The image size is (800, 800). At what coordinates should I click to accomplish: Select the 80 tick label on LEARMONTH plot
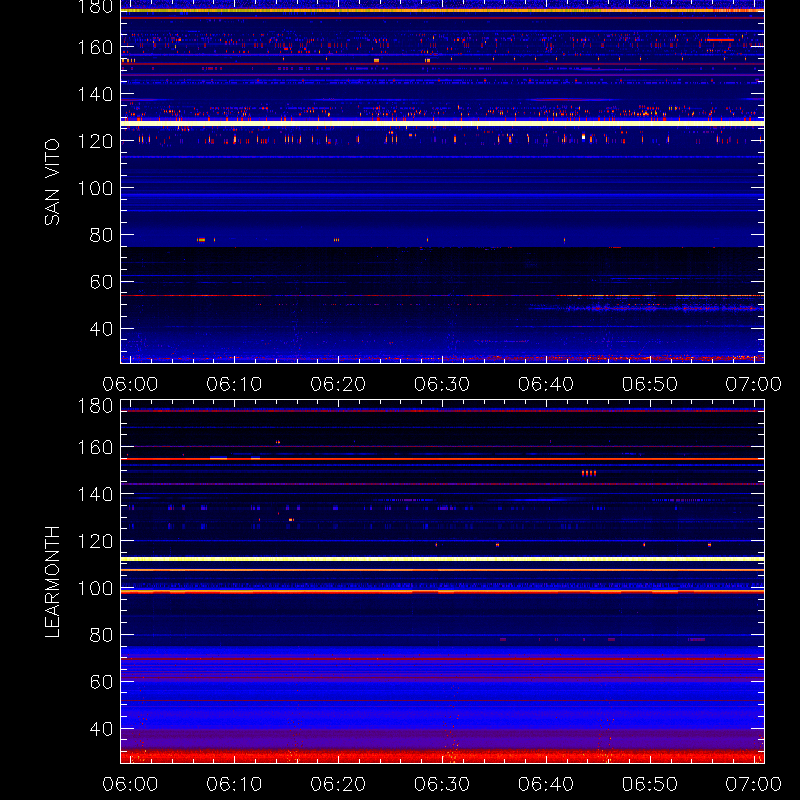[x=101, y=635]
